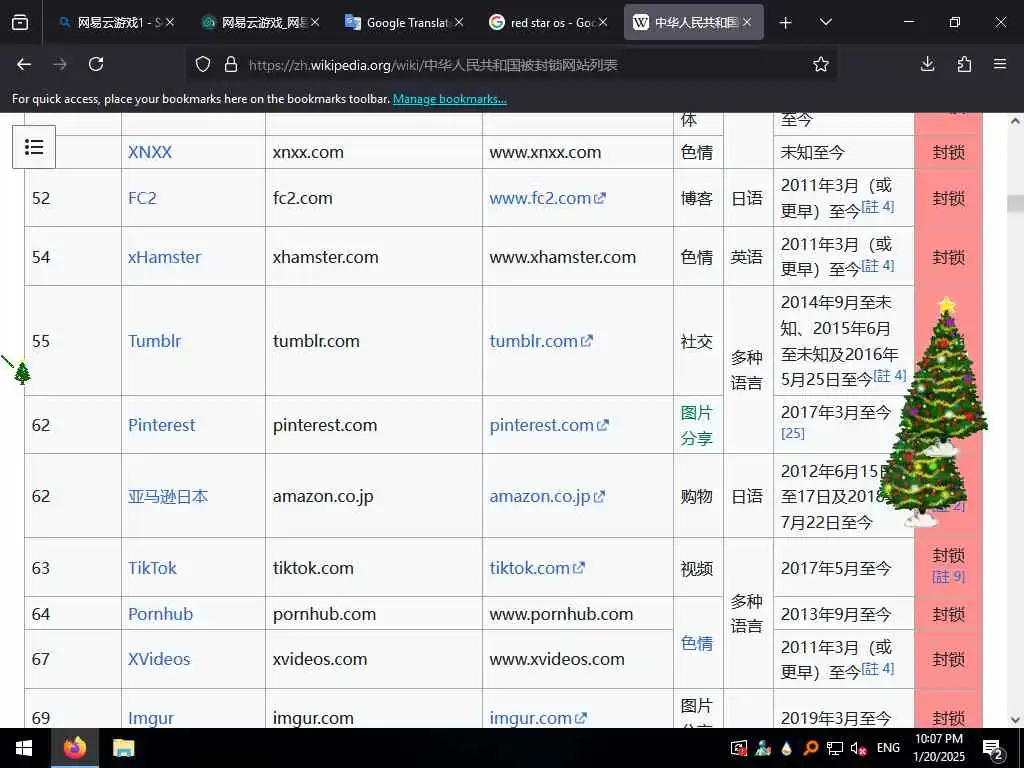This screenshot has height=768, width=1024.
Task: Go back using the back arrow
Action: pos(24,64)
